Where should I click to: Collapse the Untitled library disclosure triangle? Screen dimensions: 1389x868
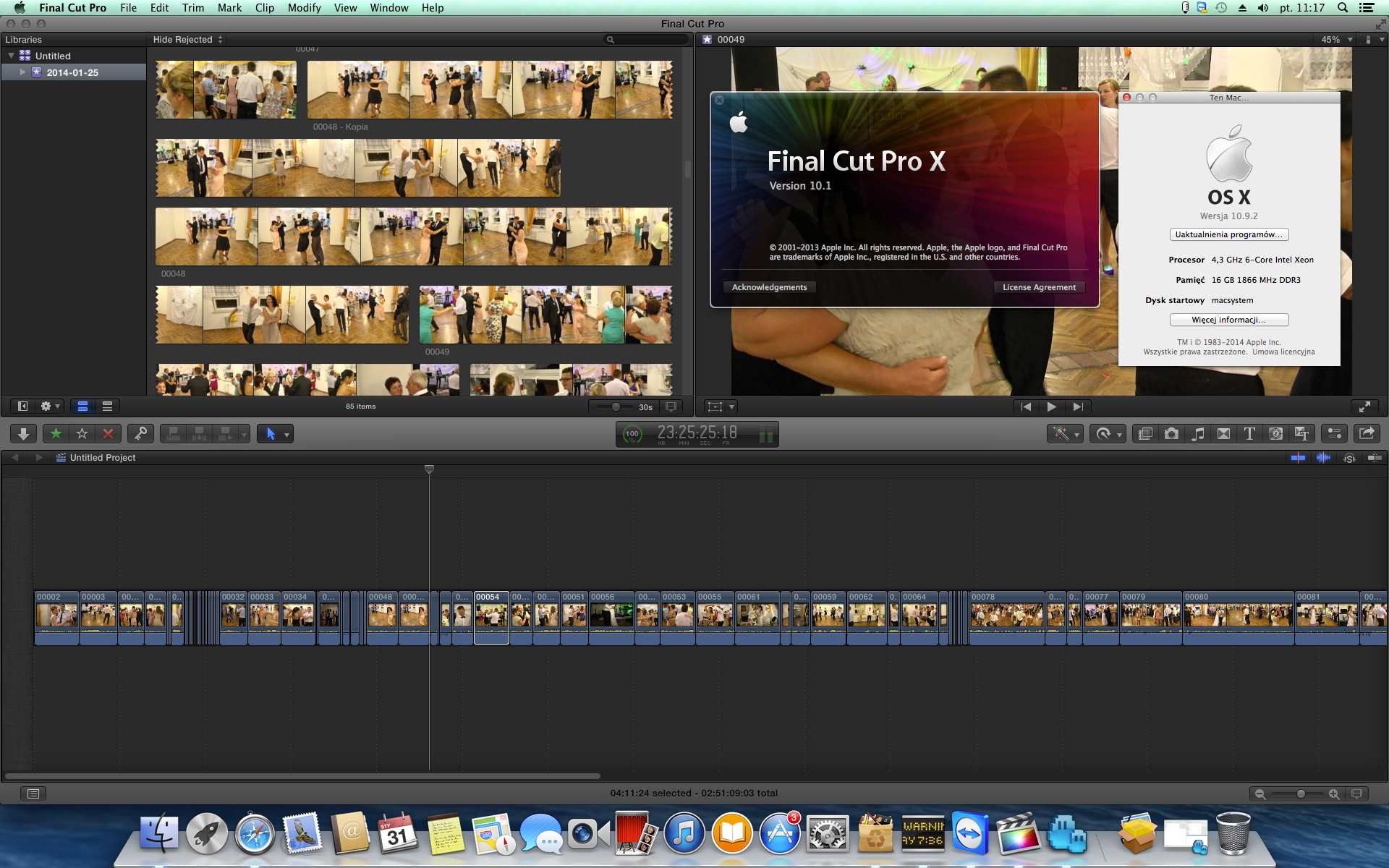11,56
